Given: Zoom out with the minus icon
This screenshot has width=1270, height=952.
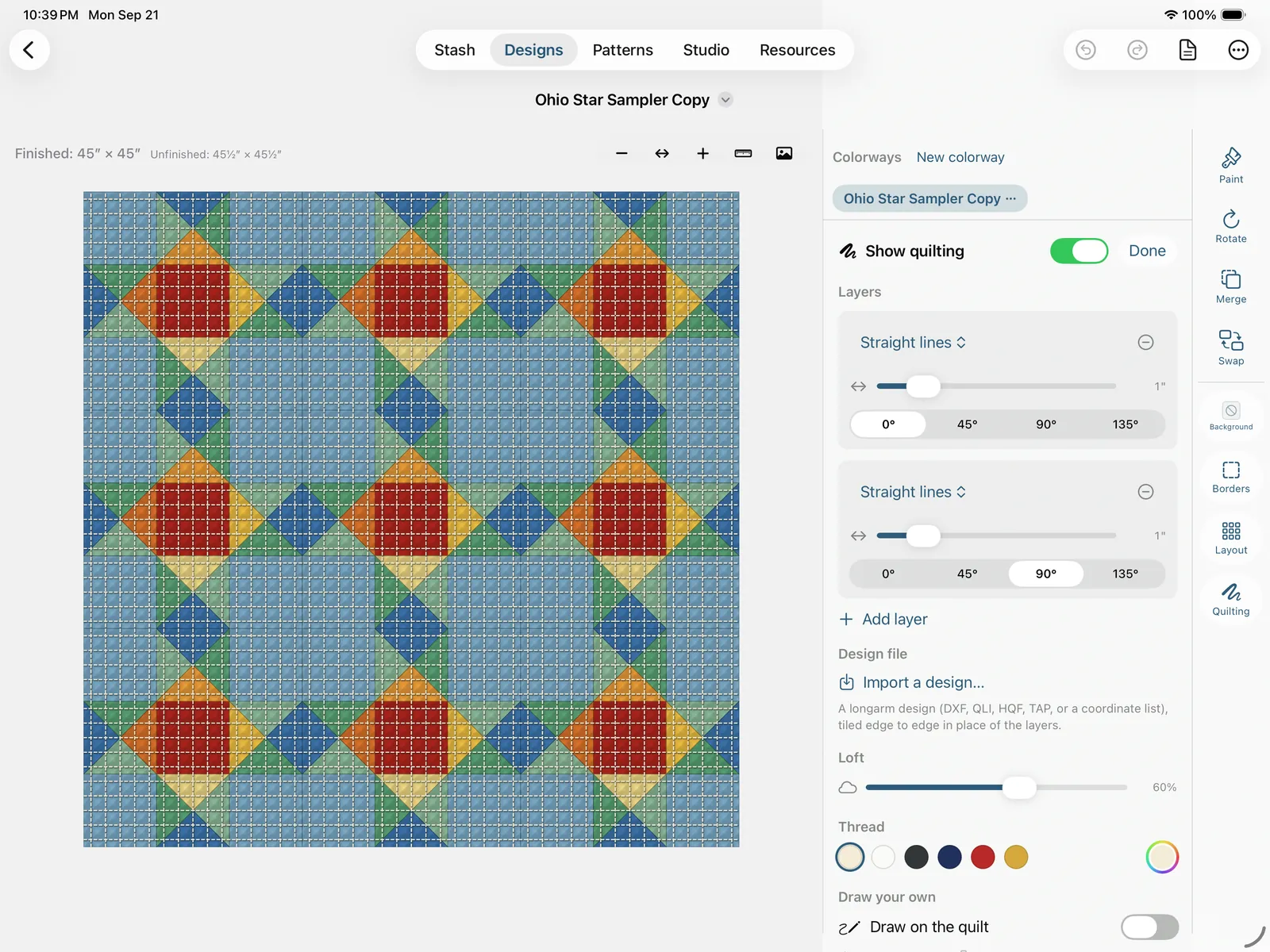Looking at the screenshot, I should (622, 153).
